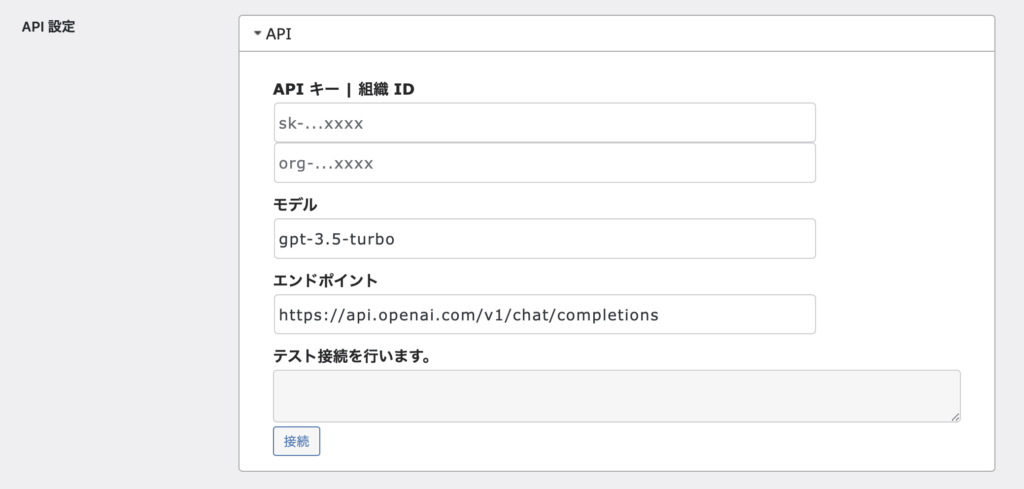1024x489 pixels.
Task: Collapse the API section disclosure triangle
Action: 257,34
